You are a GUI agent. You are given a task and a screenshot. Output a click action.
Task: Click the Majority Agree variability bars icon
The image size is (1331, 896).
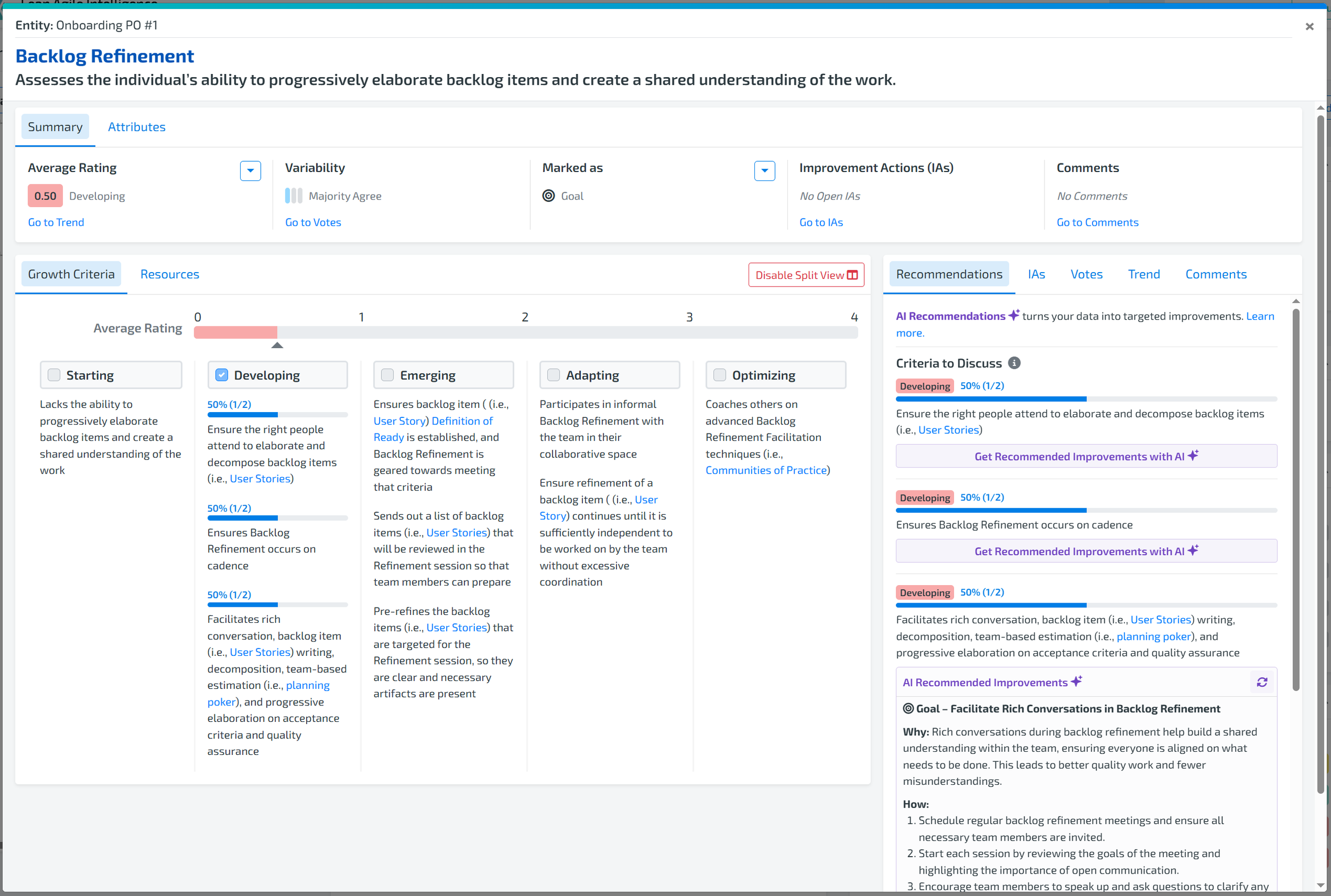coord(293,196)
